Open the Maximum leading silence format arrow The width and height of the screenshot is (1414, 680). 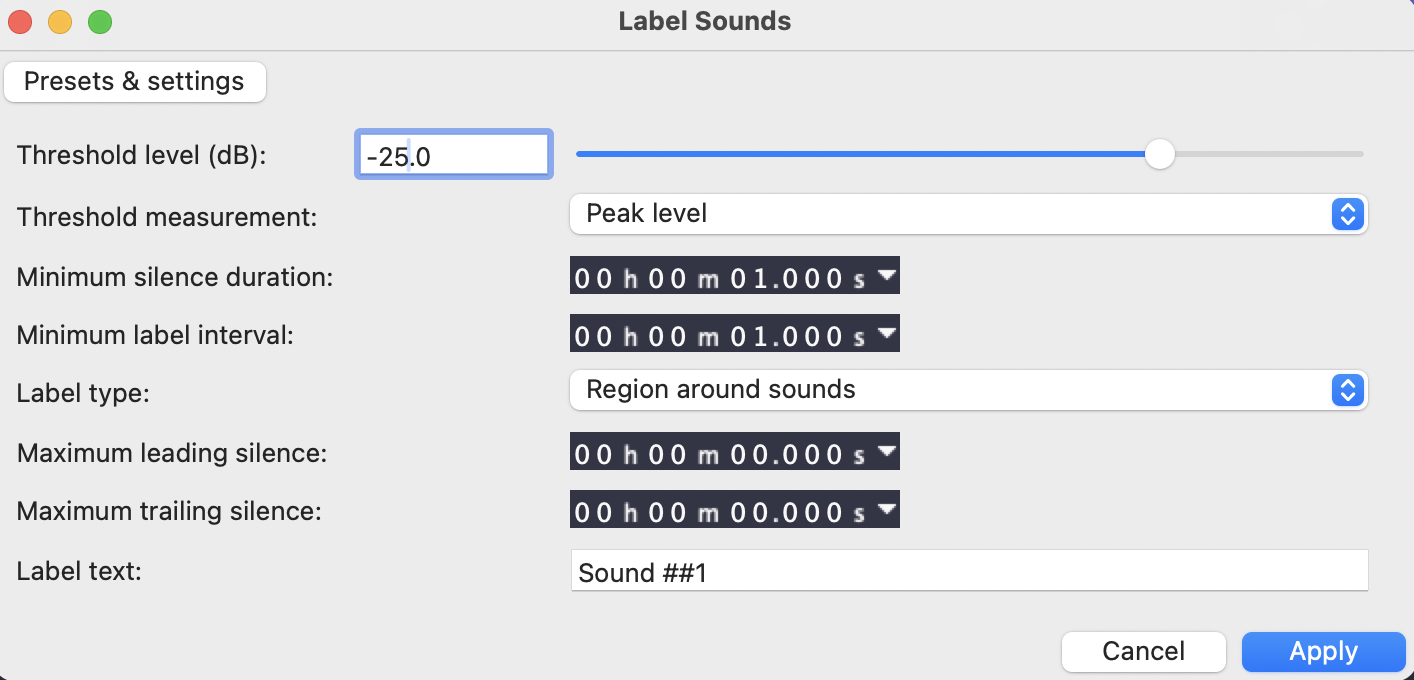point(886,452)
